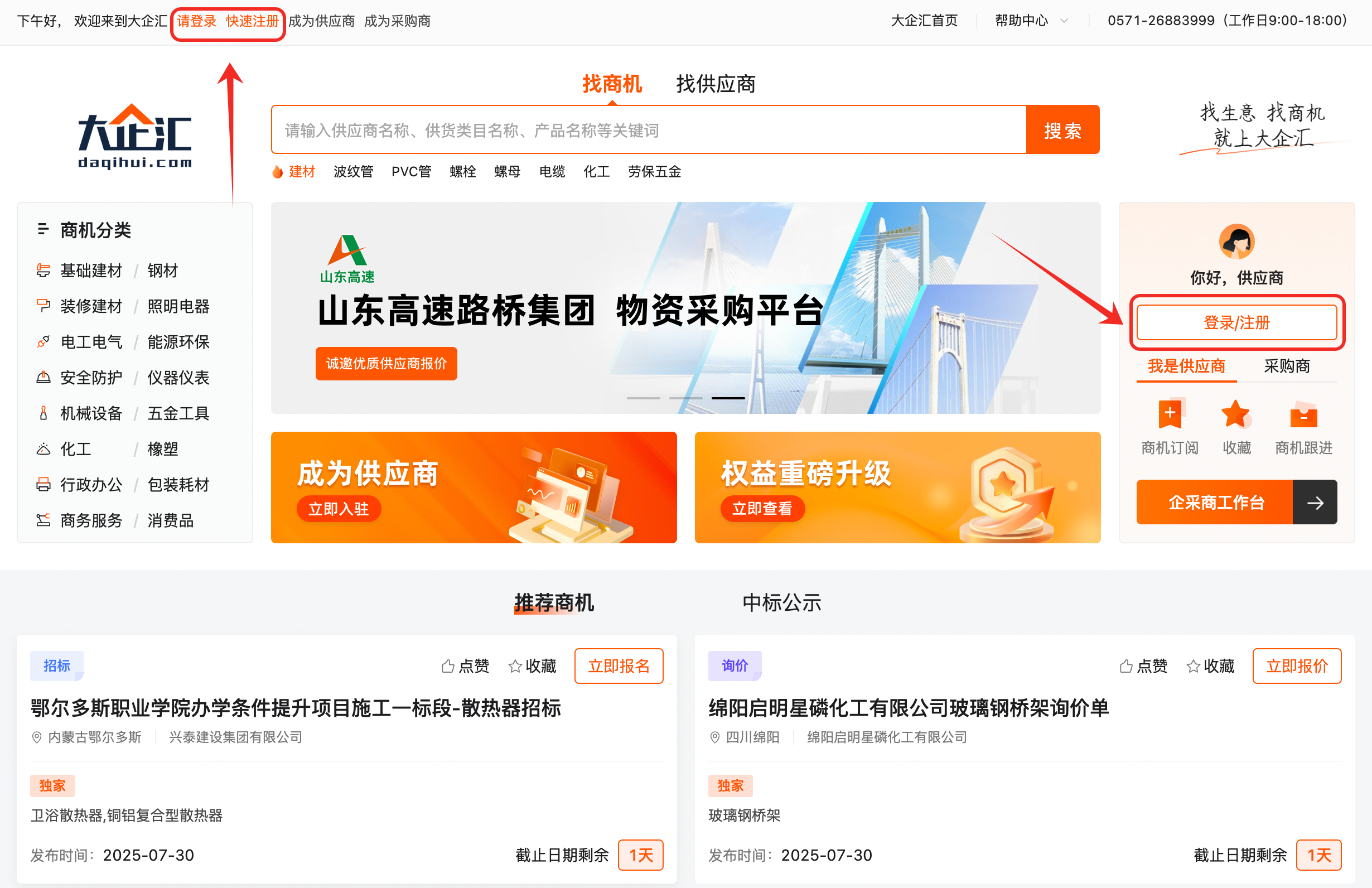
Task: Click the 化工 category icon
Action: point(44,449)
